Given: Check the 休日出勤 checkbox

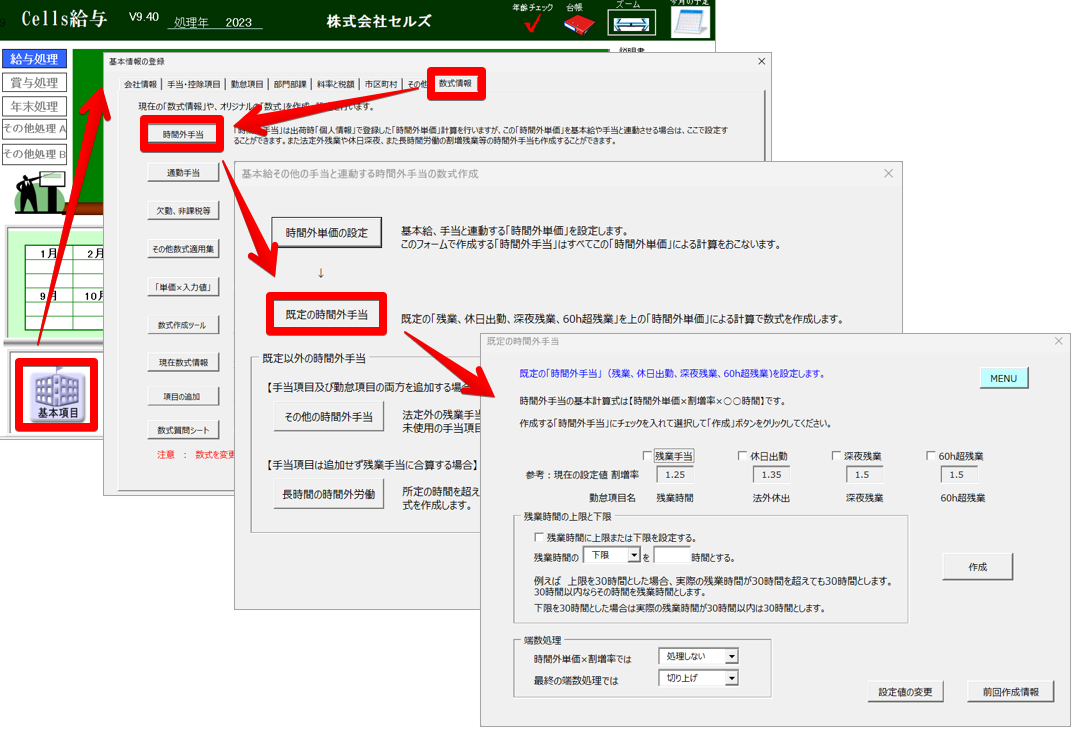Looking at the screenshot, I should 742,456.
